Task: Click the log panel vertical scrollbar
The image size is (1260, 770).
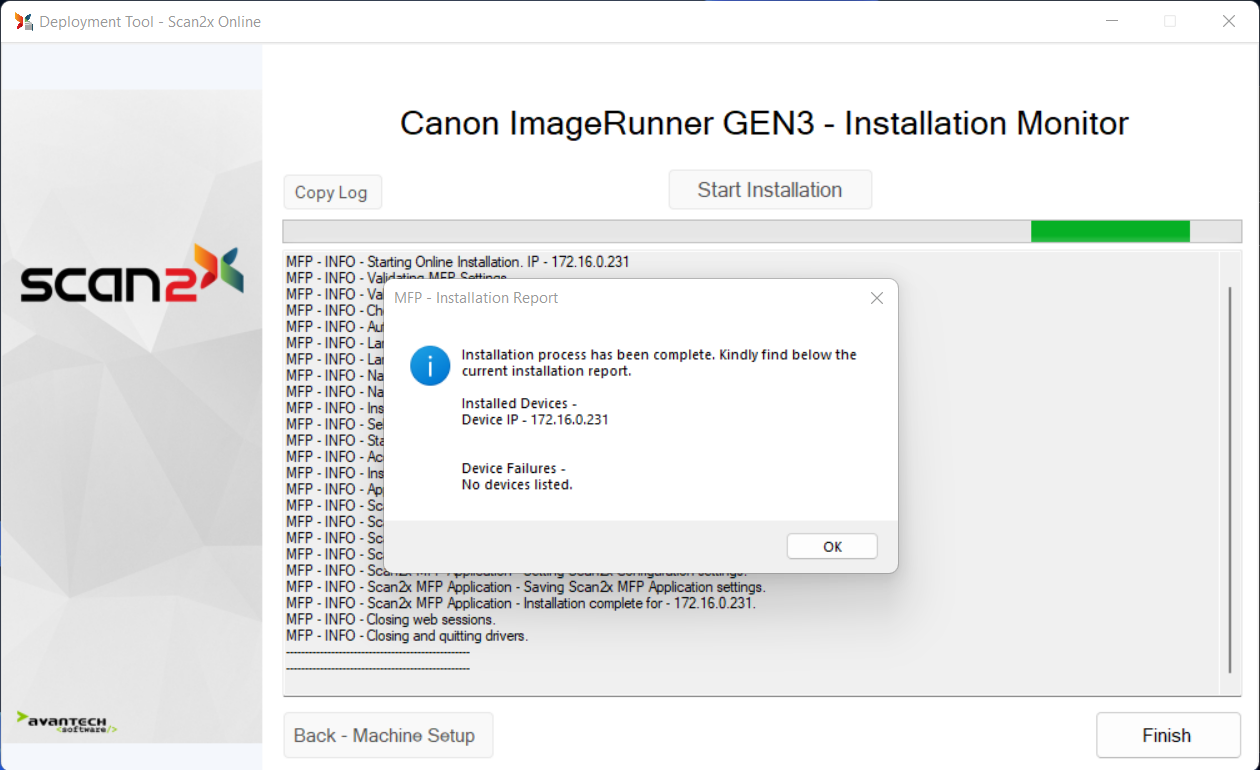Action: point(1230,480)
